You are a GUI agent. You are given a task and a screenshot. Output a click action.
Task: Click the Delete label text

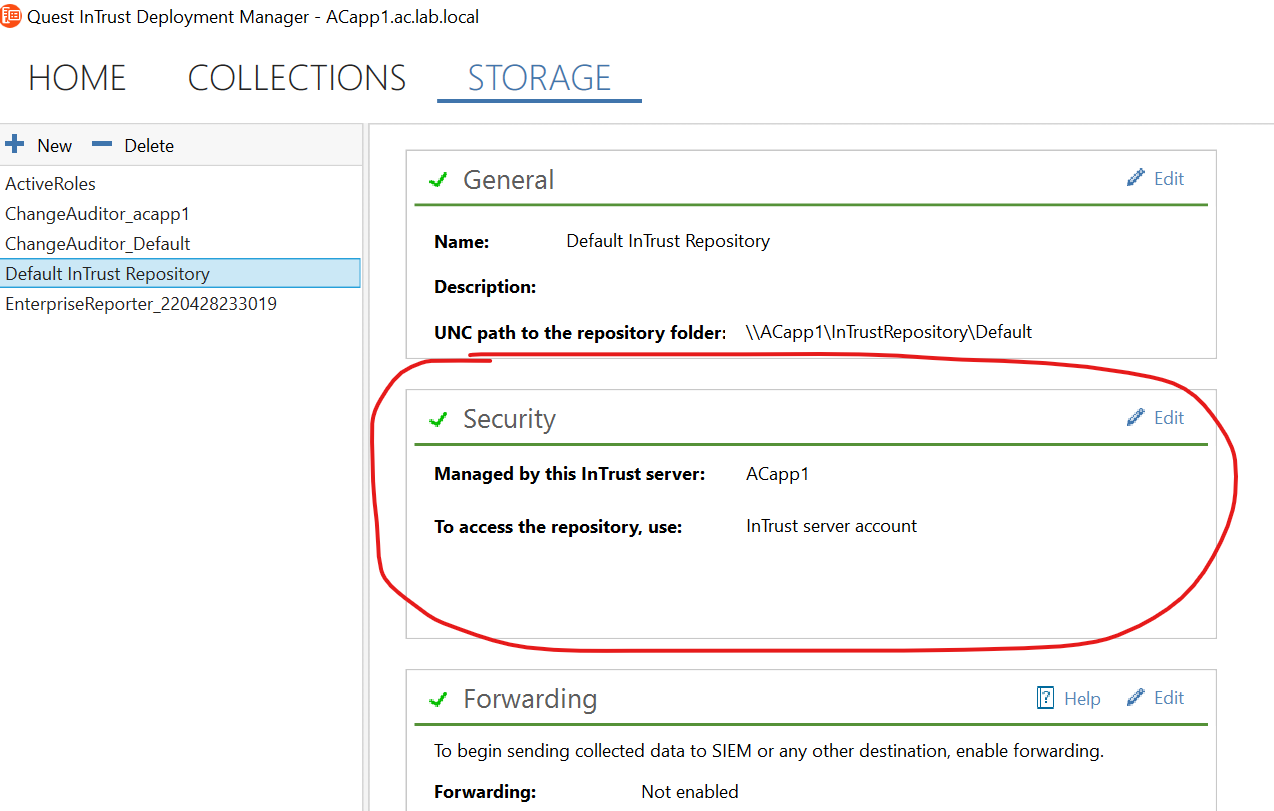pos(149,146)
